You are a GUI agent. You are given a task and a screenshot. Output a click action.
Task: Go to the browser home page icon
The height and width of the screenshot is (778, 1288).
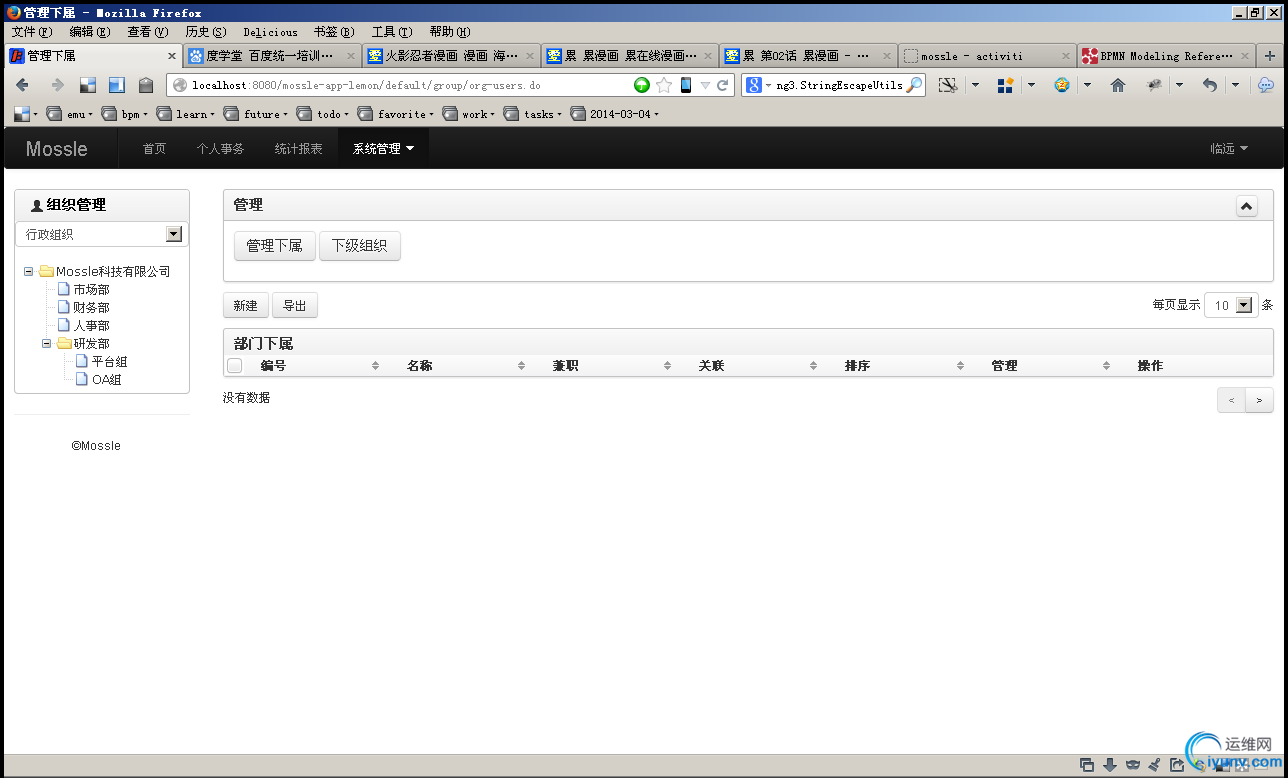pos(1118,86)
